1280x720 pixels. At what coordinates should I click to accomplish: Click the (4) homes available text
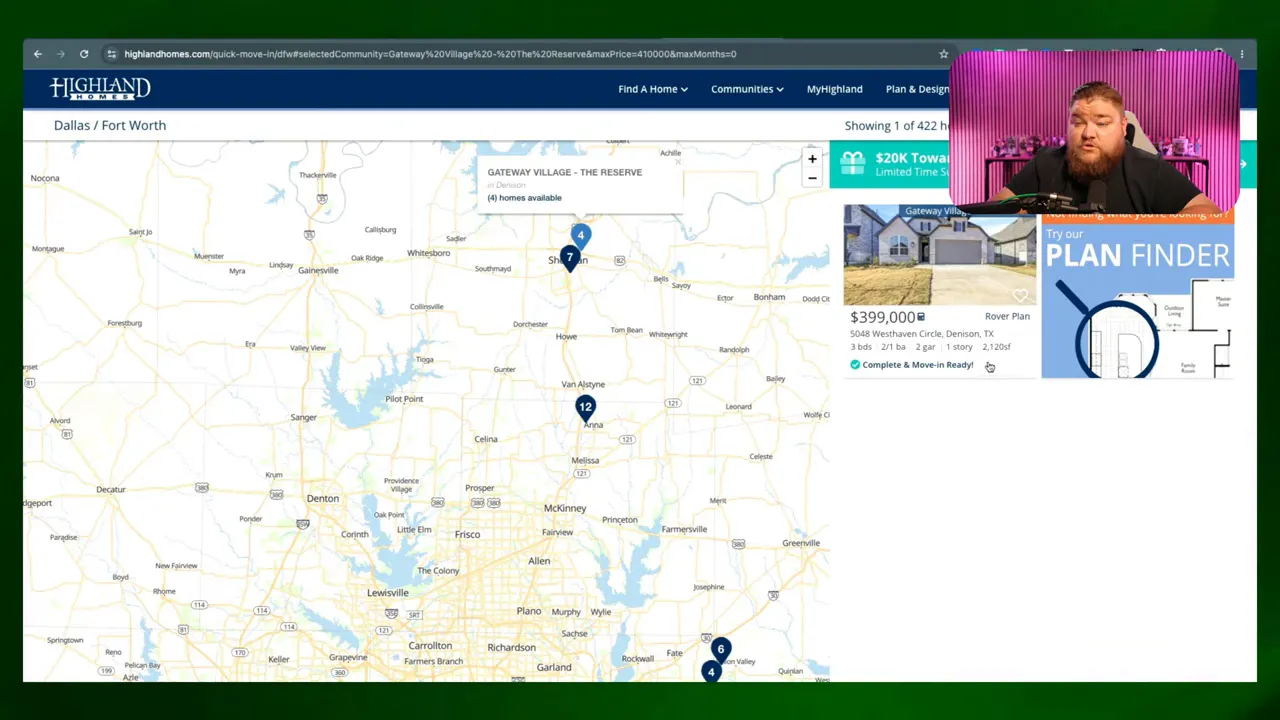525,198
